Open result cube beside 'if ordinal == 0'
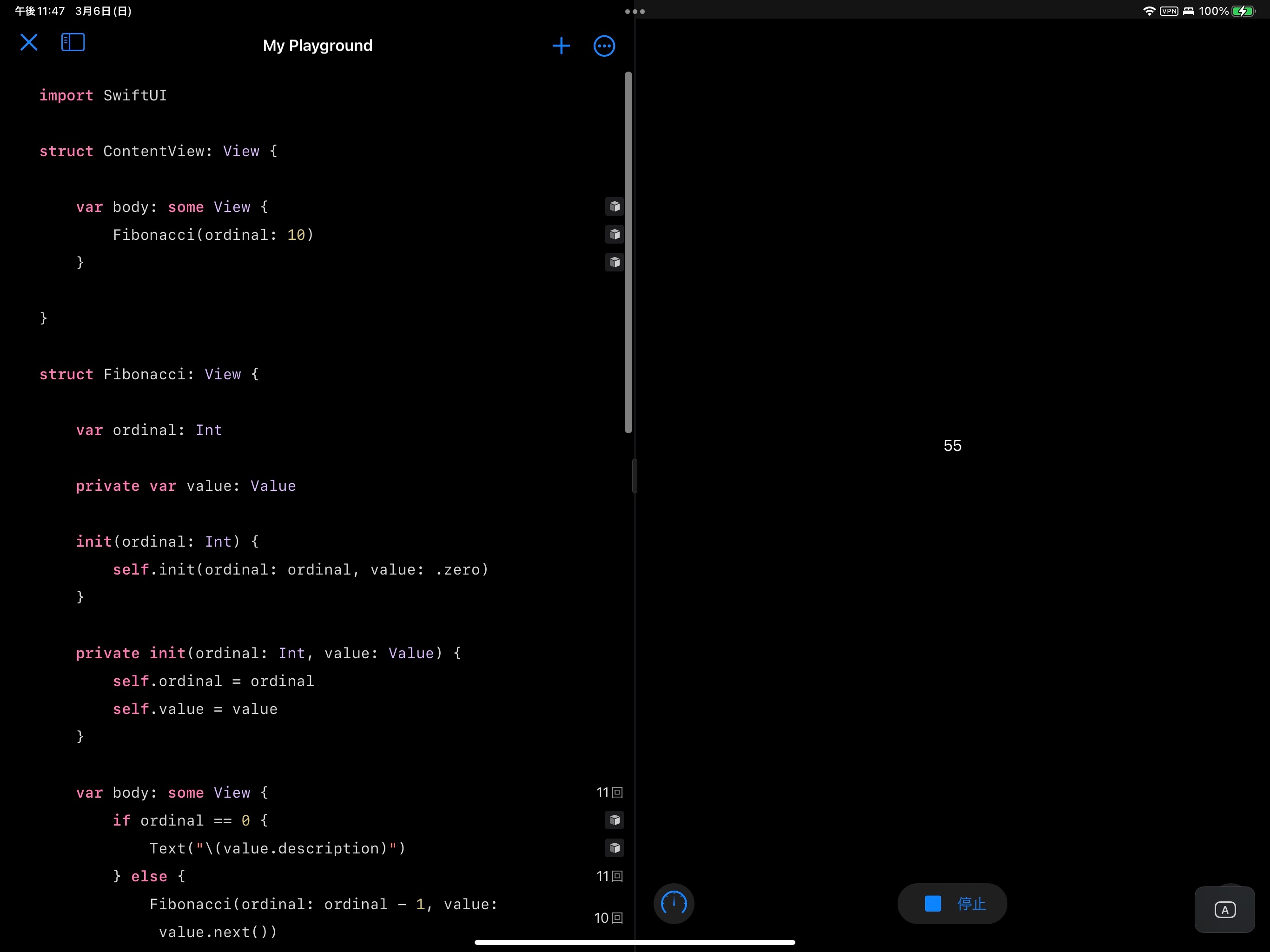The height and width of the screenshot is (952, 1270). [x=615, y=820]
